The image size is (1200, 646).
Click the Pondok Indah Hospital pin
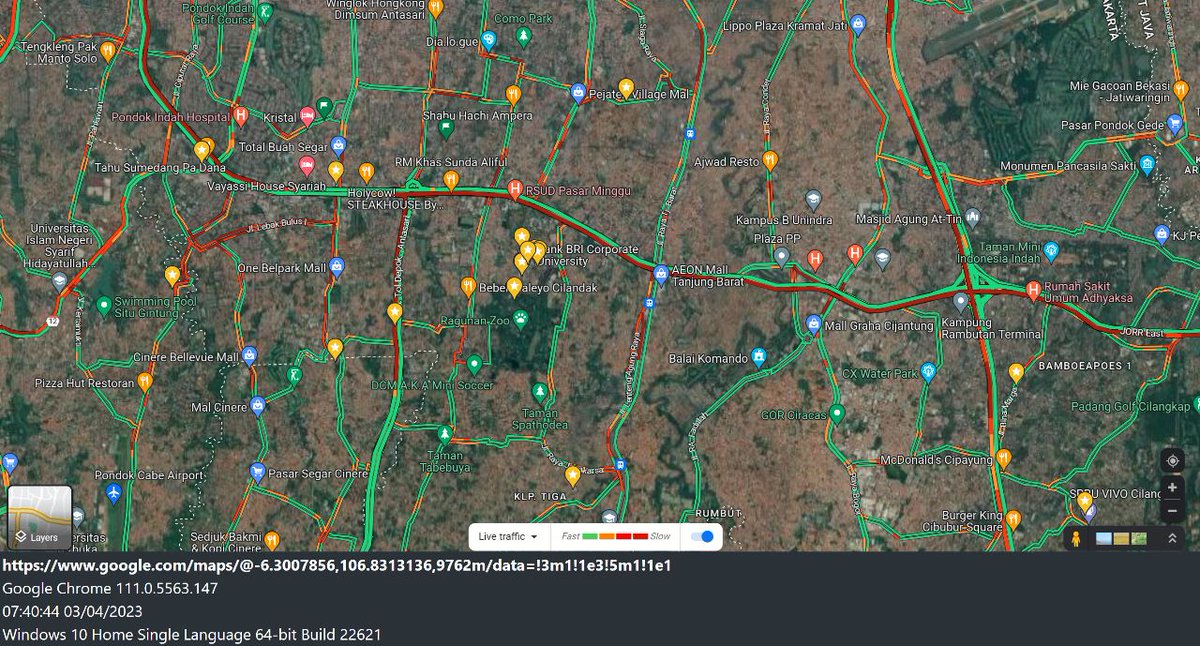(x=240, y=116)
